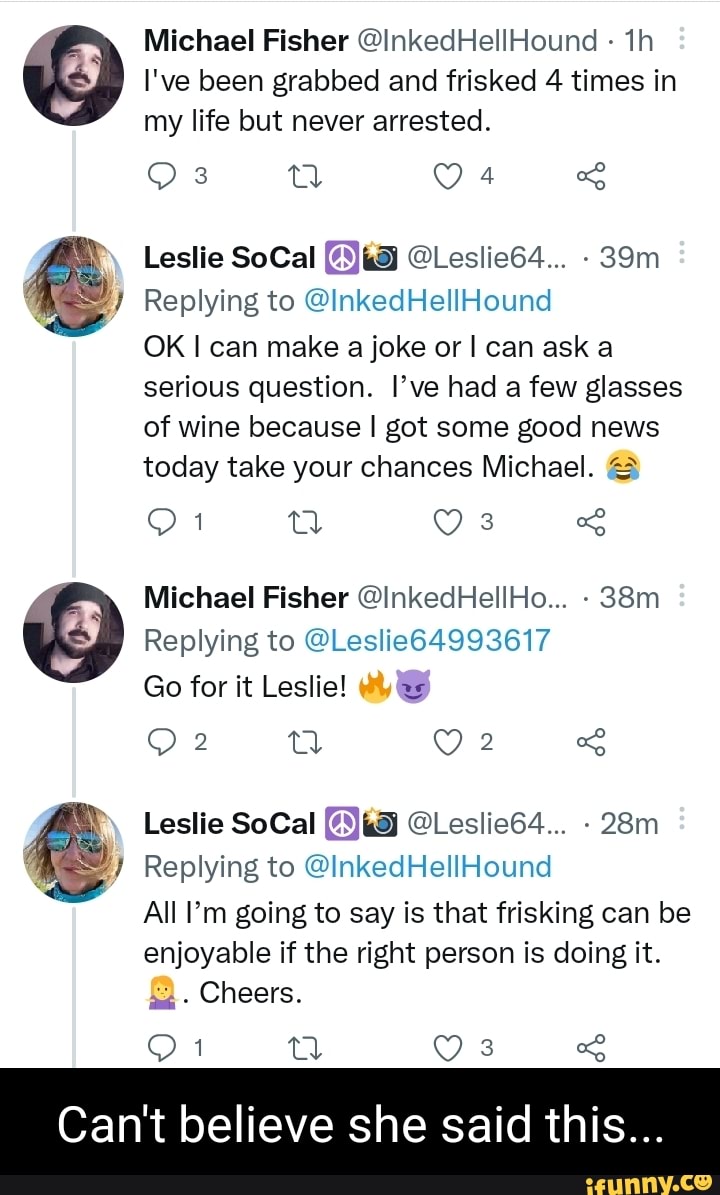
Task: Reply to Leslie's glasses of wine tweet
Action: pyautogui.click(x=158, y=519)
